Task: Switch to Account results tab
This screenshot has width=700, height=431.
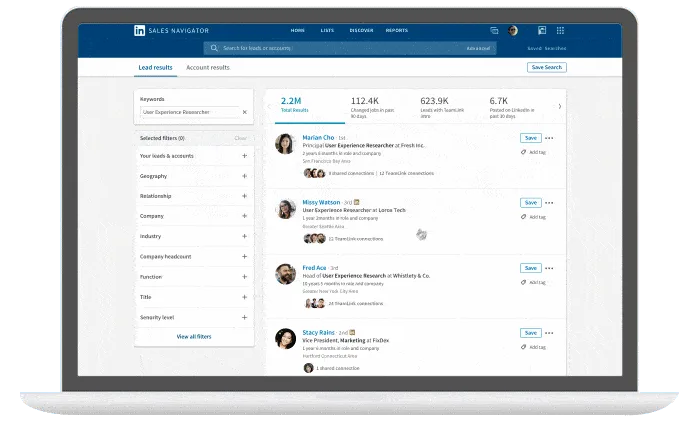Action: tap(208, 67)
